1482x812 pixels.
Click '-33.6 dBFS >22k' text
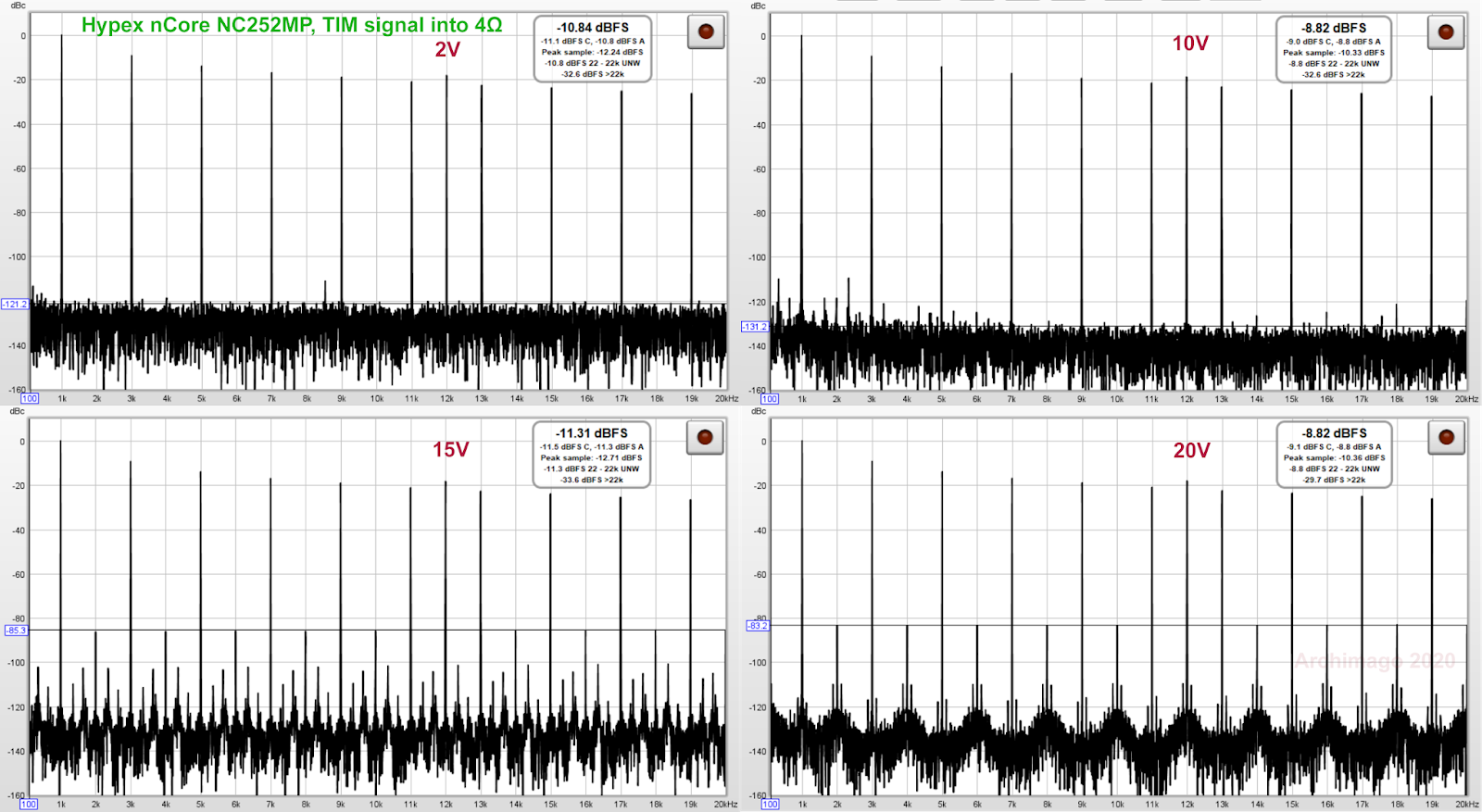592,481
